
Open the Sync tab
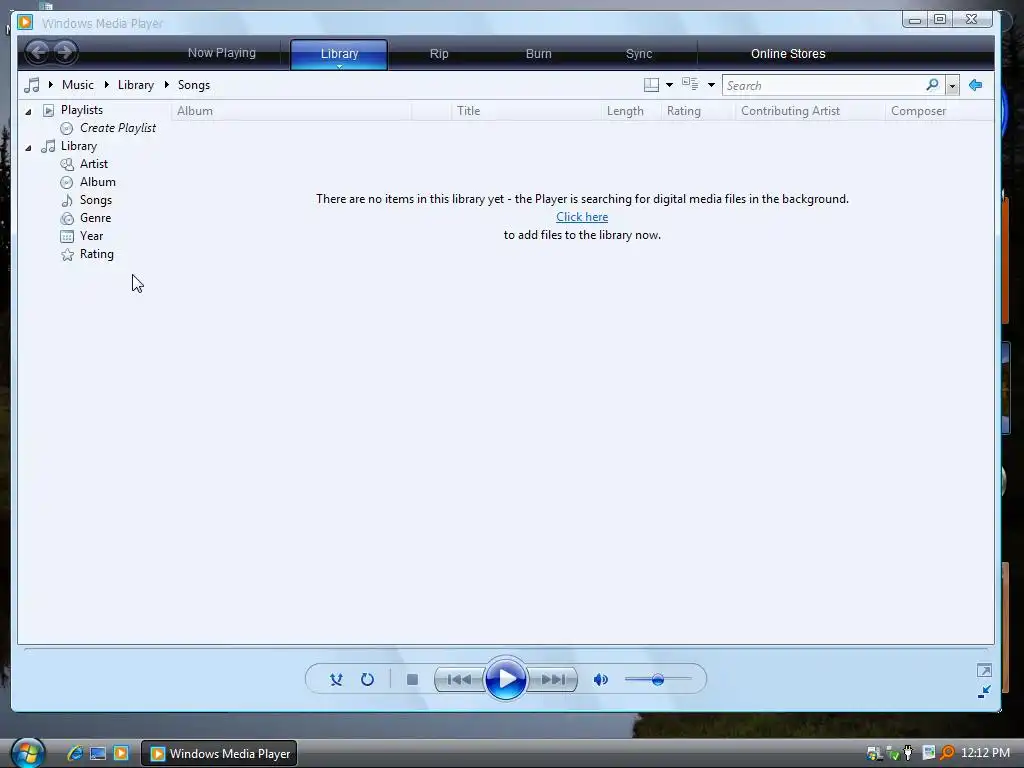click(x=639, y=54)
